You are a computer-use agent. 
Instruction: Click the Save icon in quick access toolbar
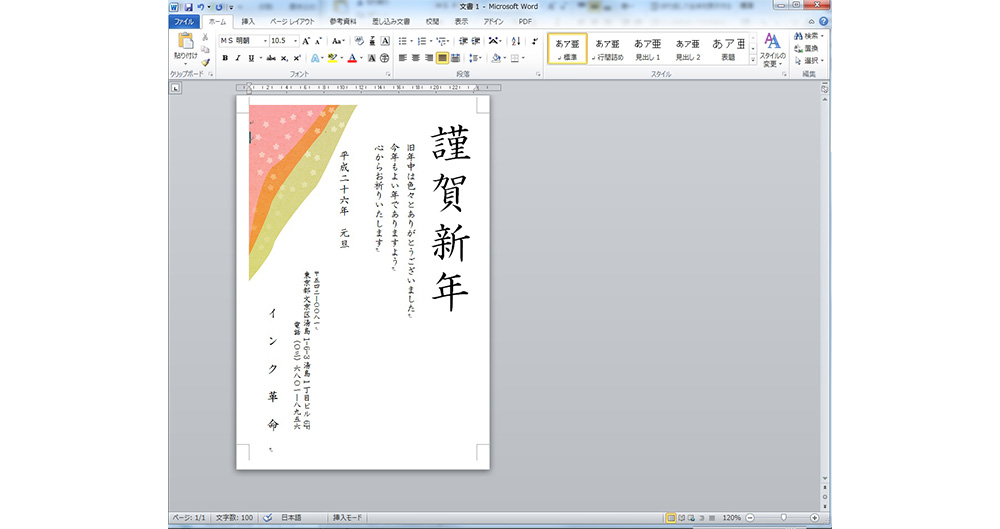coord(189,7)
